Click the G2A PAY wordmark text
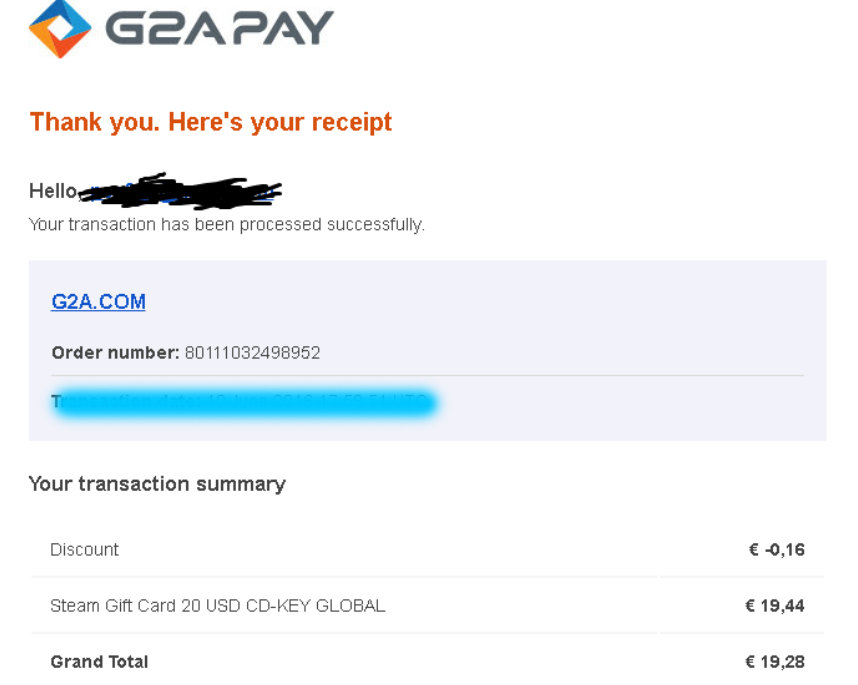Screen dimensions: 858x685 [x=219, y=28]
